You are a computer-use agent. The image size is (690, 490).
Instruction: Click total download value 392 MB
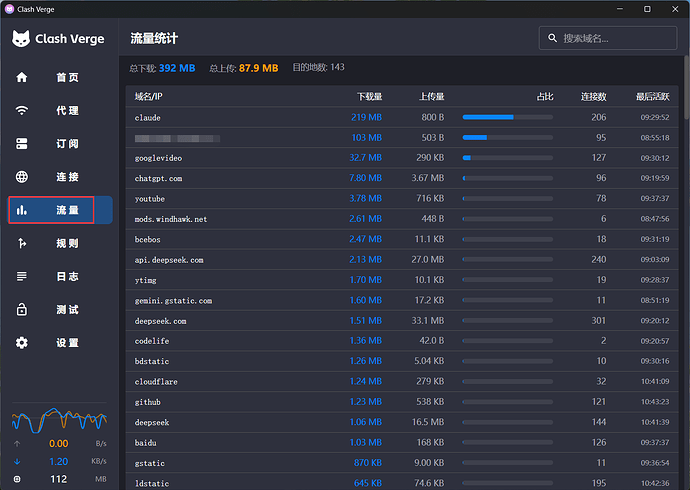click(x=177, y=68)
